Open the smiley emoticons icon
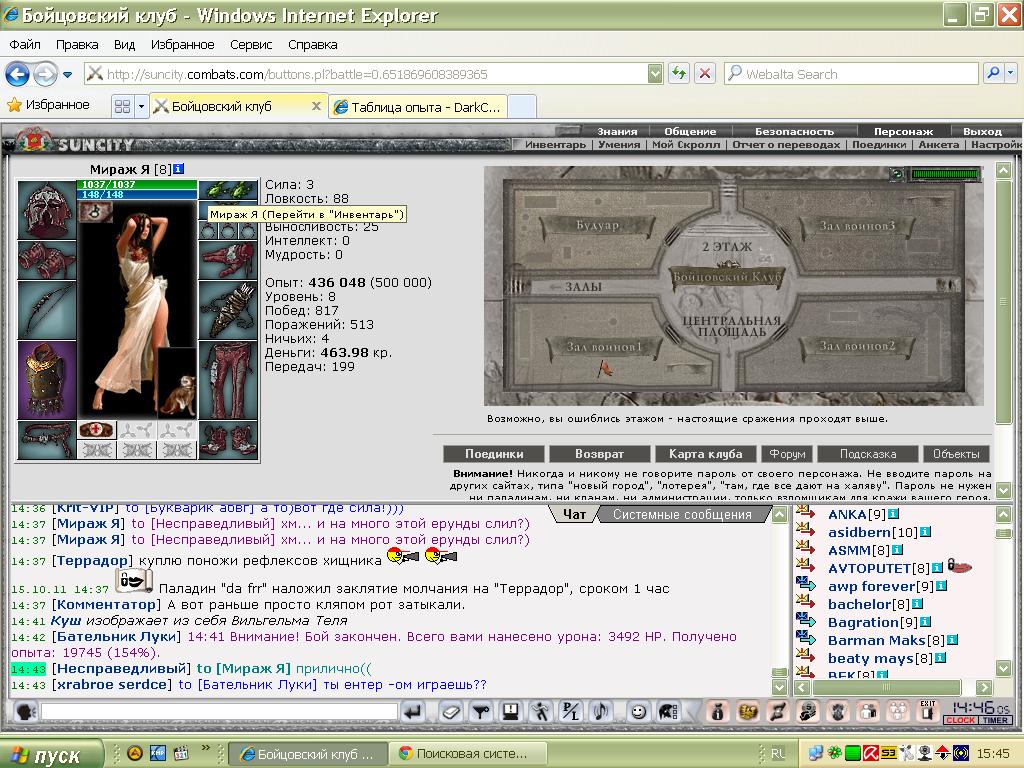This screenshot has height=768, width=1024. 637,711
